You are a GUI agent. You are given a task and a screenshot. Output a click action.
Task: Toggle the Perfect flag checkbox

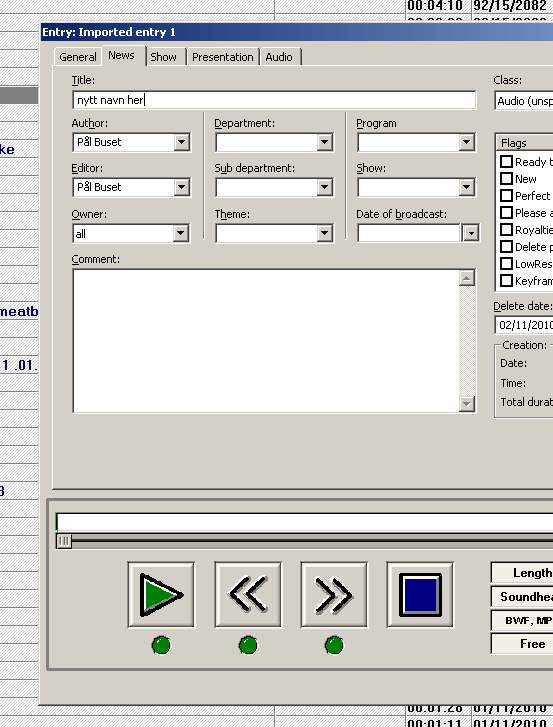(x=506, y=196)
